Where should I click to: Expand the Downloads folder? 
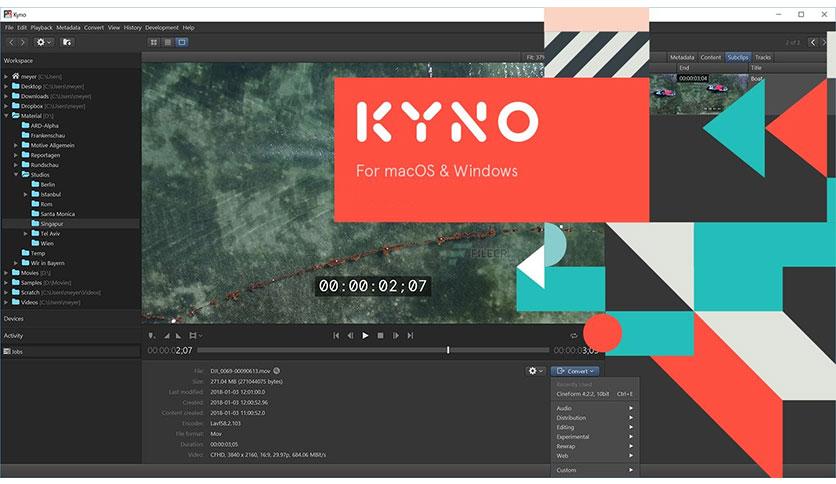6,96
